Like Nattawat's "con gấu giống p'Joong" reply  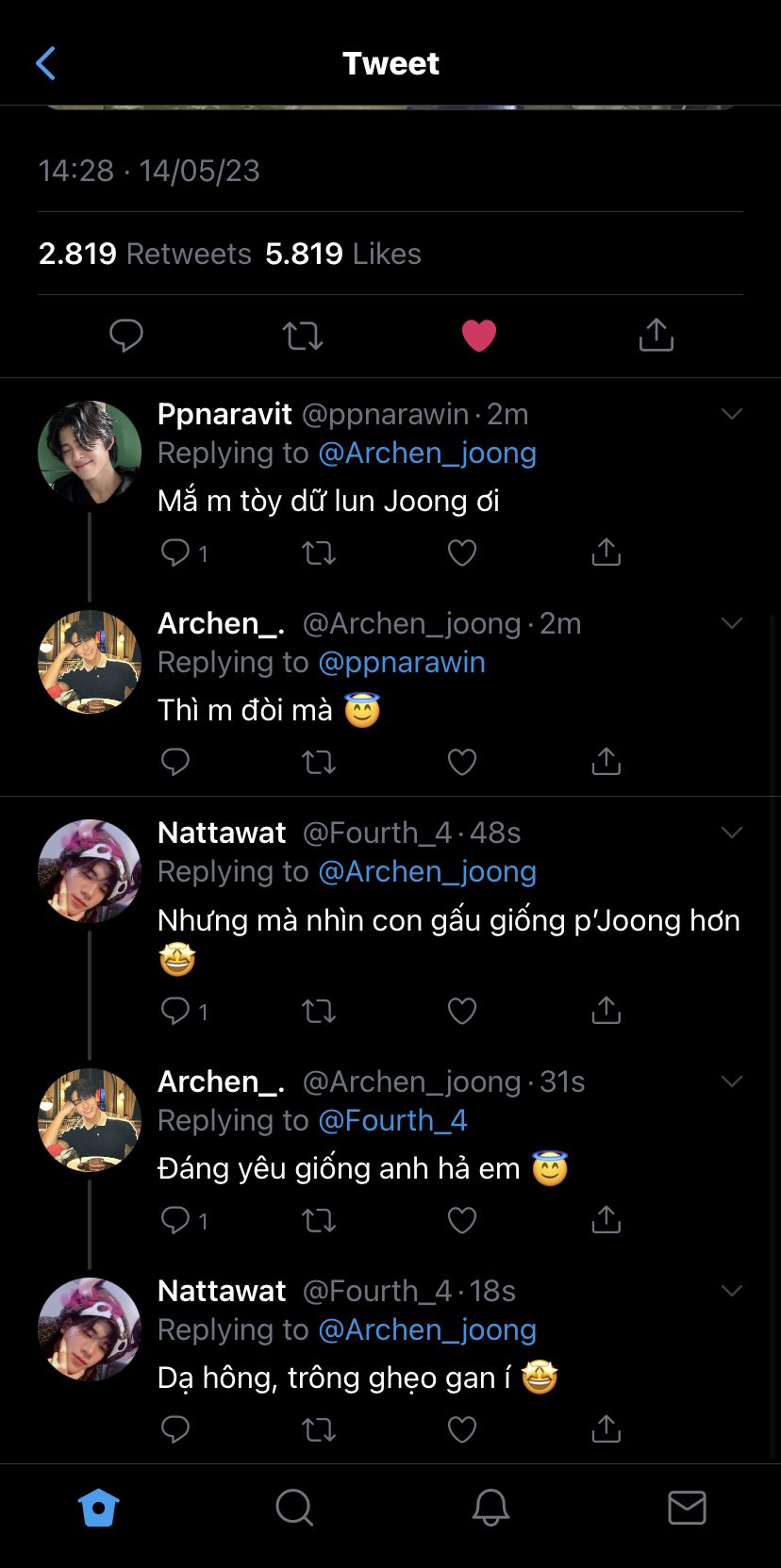point(461,1011)
